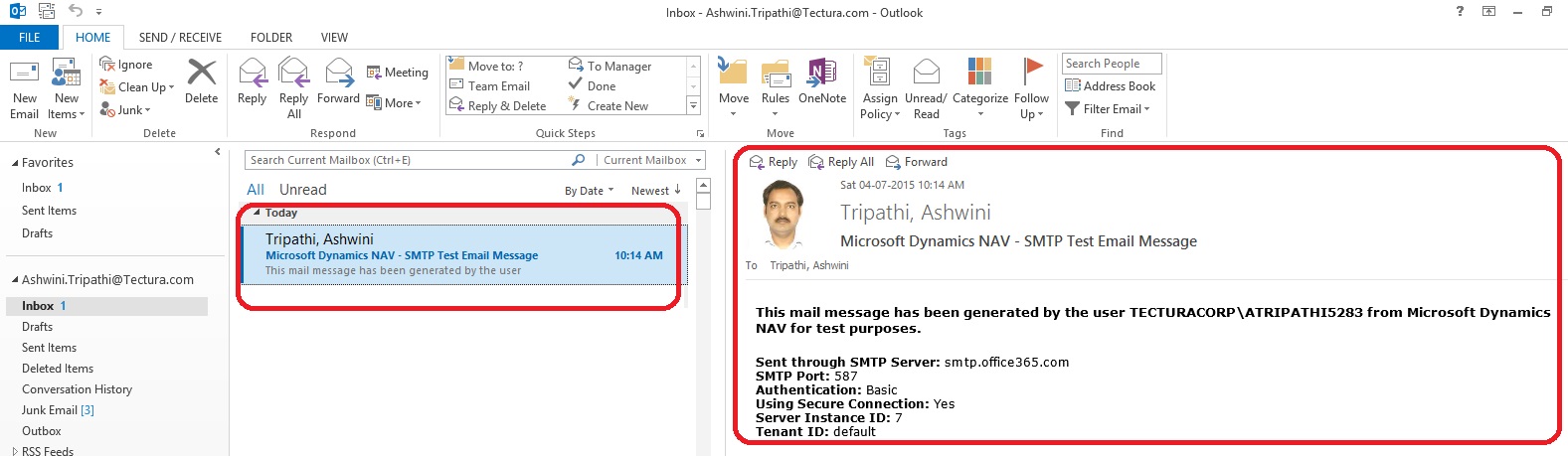Switch to the FOLDER tab
This screenshot has width=1568, height=456.
click(x=271, y=38)
